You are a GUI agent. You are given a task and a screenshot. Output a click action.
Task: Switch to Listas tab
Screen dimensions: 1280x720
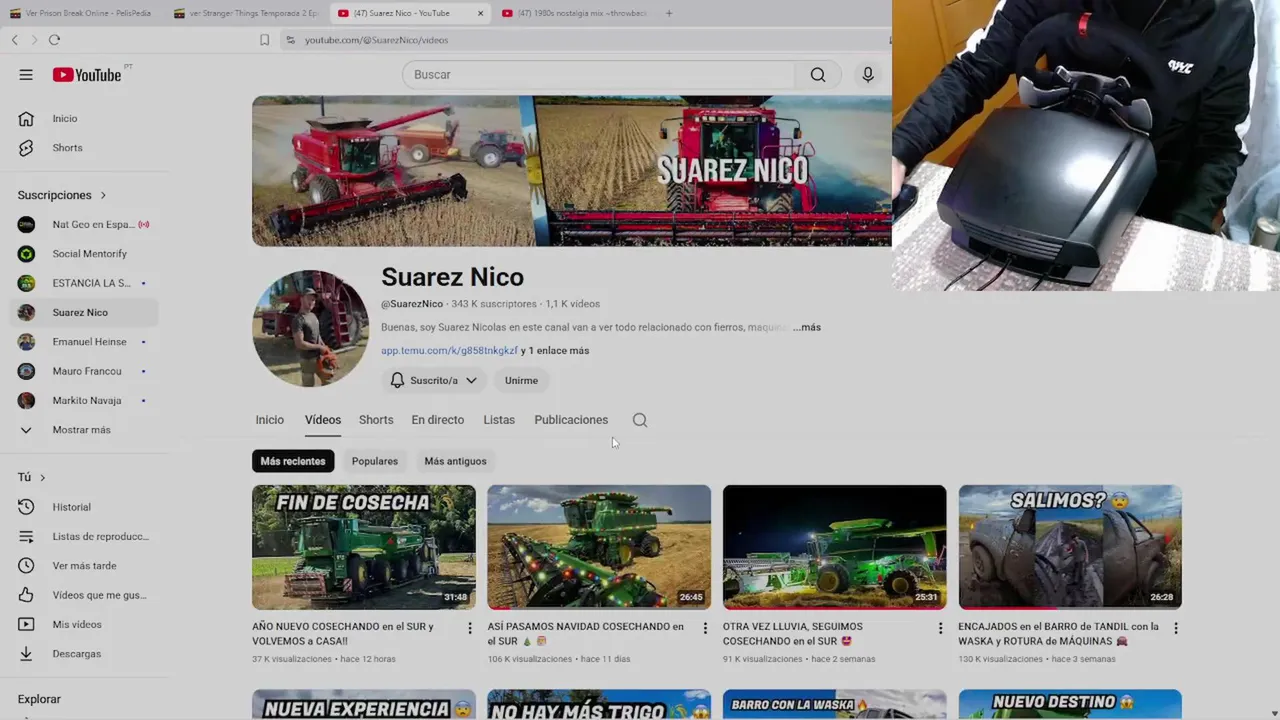pos(499,420)
